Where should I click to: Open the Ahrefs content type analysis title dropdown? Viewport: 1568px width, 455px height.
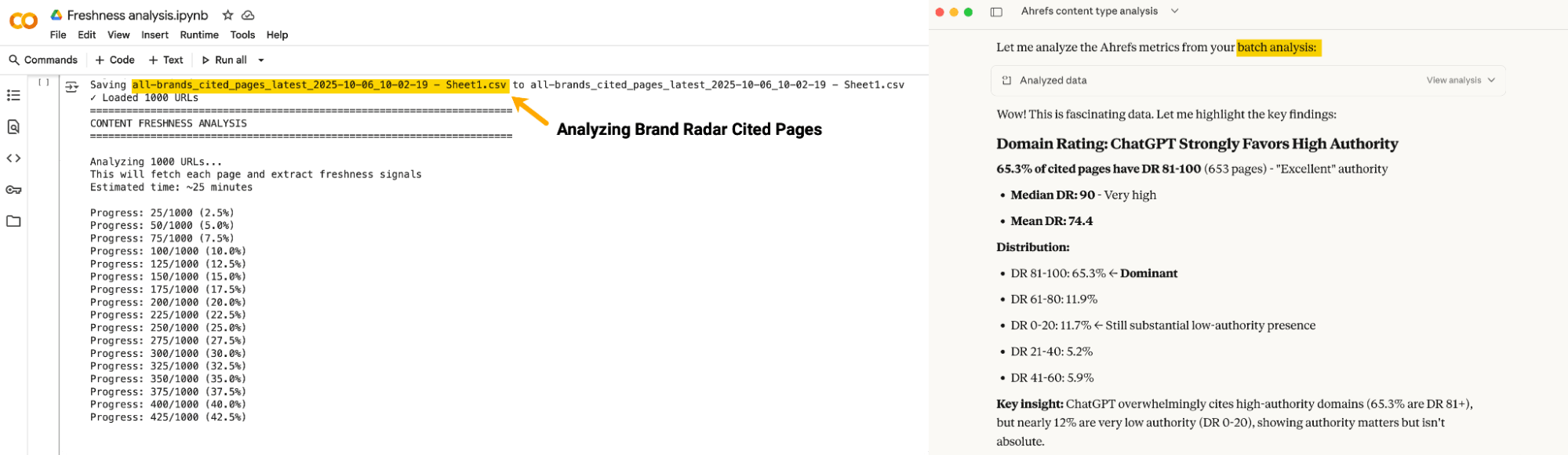1174,11
